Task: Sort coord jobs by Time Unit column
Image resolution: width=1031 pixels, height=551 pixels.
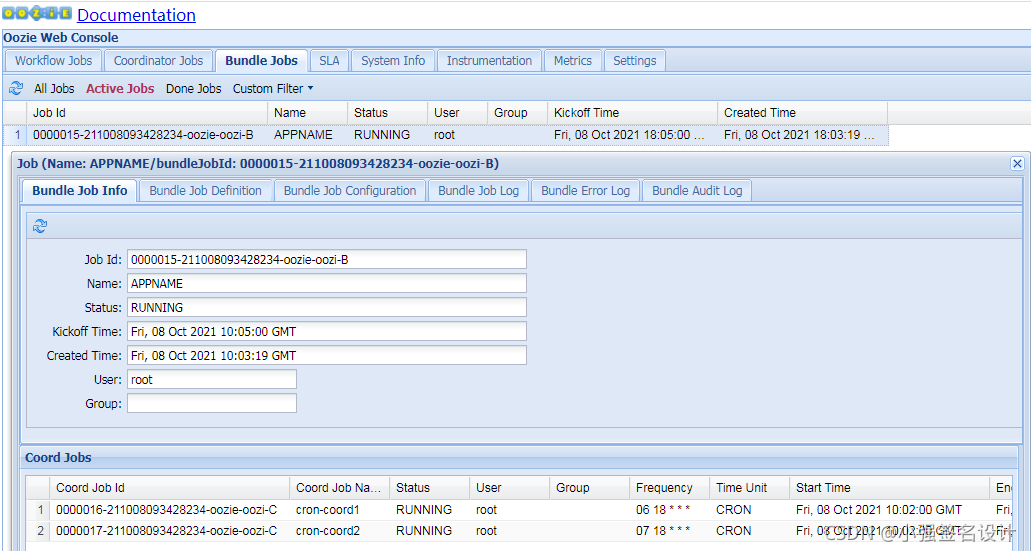Action: pyautogui.click(x=750, y=488)
